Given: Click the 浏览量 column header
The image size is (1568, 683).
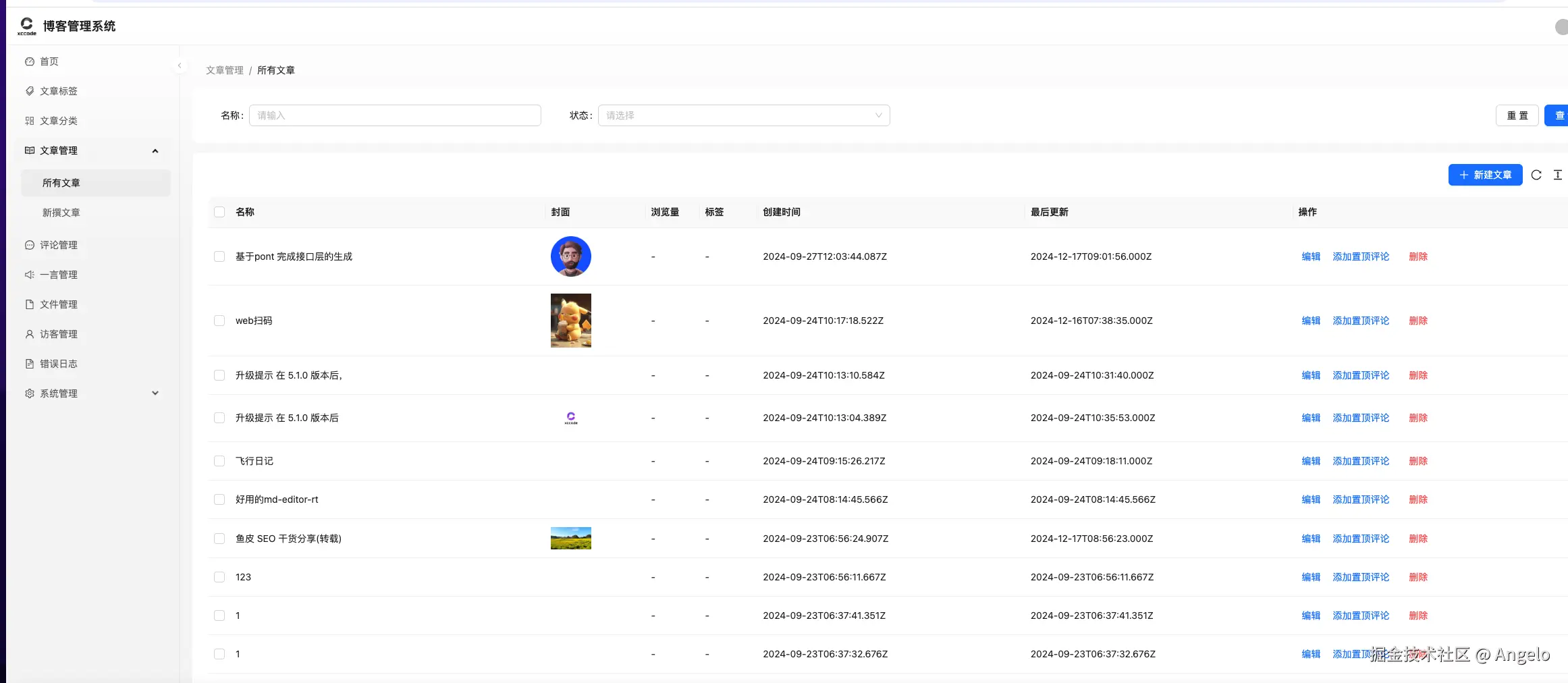Looking at the screenshot, I should [x=665, y=212].
